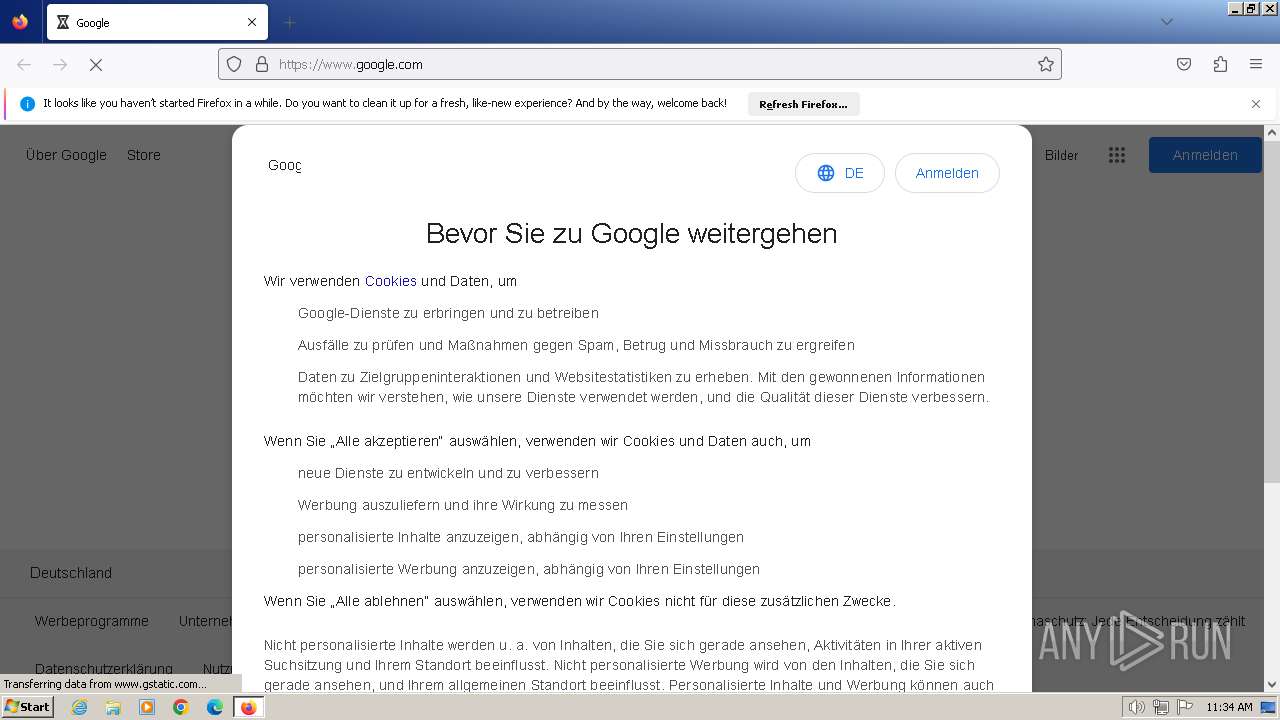Click Anmelden in the consent dialog

(x=947, y=173)
